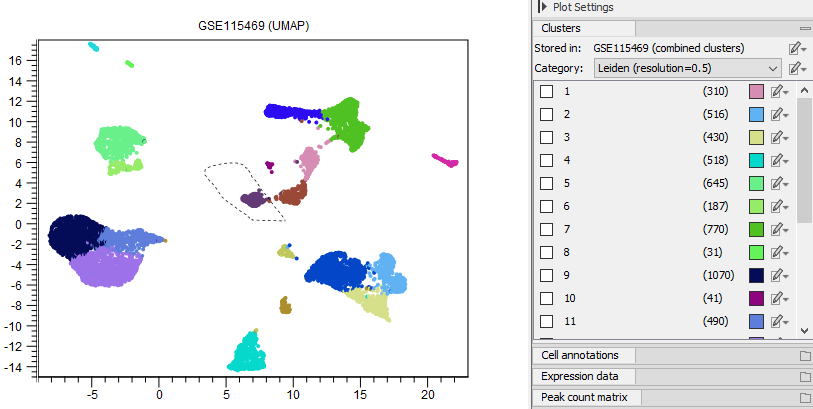Expand the Cell annotations section

805,356
